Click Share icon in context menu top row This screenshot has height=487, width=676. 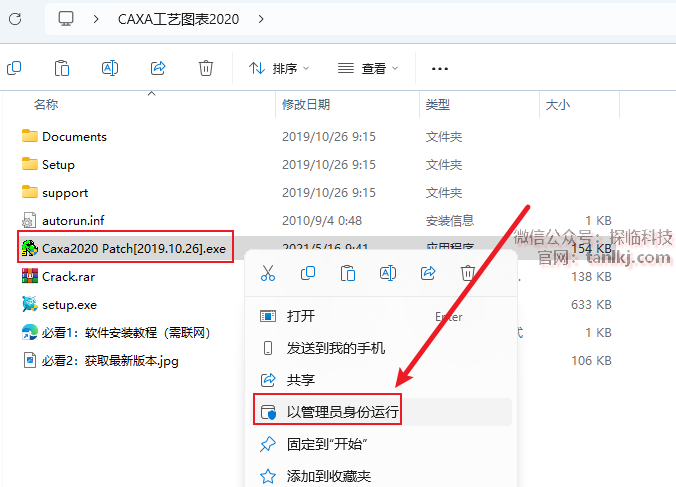(x=428, y=273)
